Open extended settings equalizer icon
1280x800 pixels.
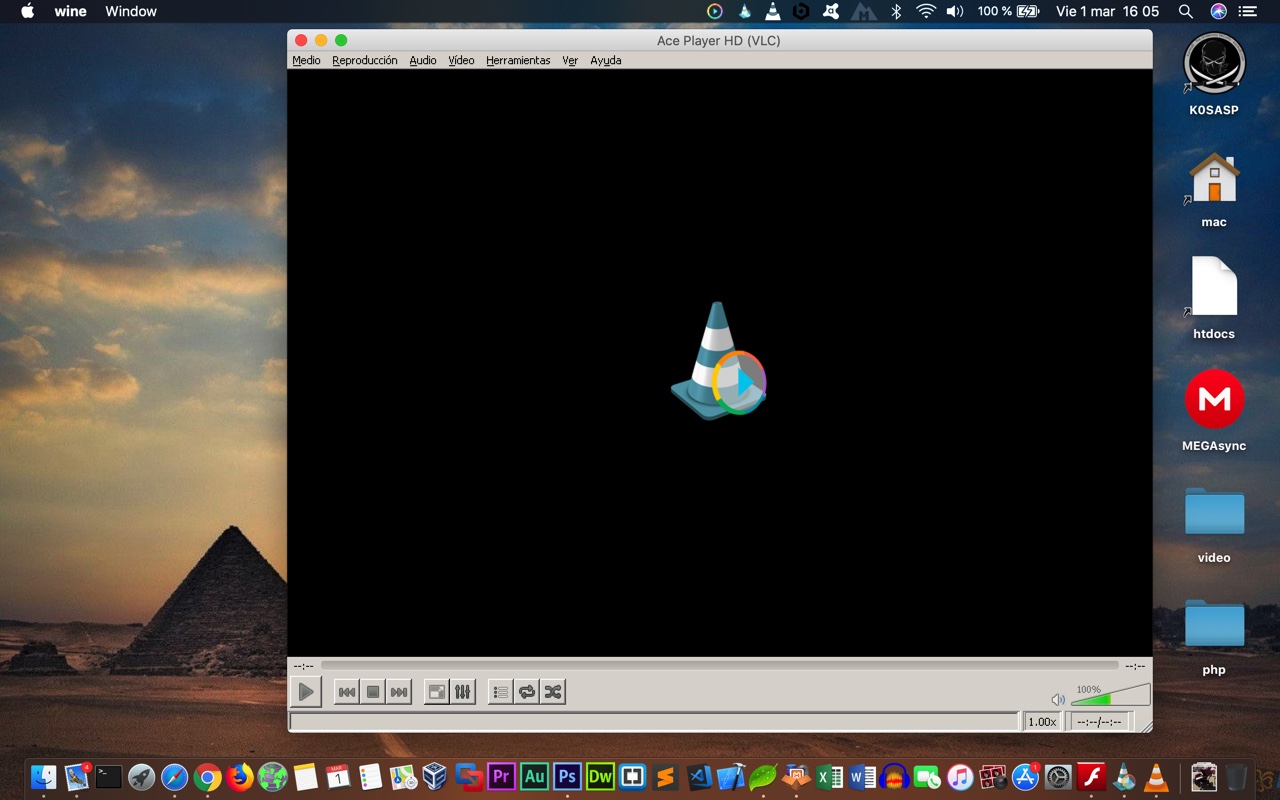[x=462, y=692]
